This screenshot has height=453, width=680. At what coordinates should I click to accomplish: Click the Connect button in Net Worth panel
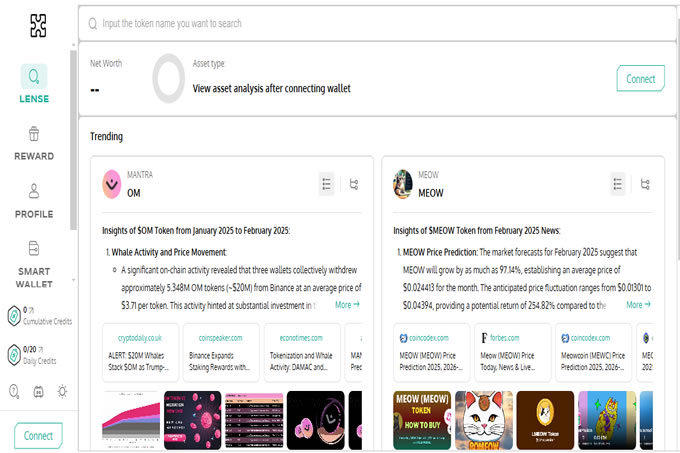tap(640, 78)
